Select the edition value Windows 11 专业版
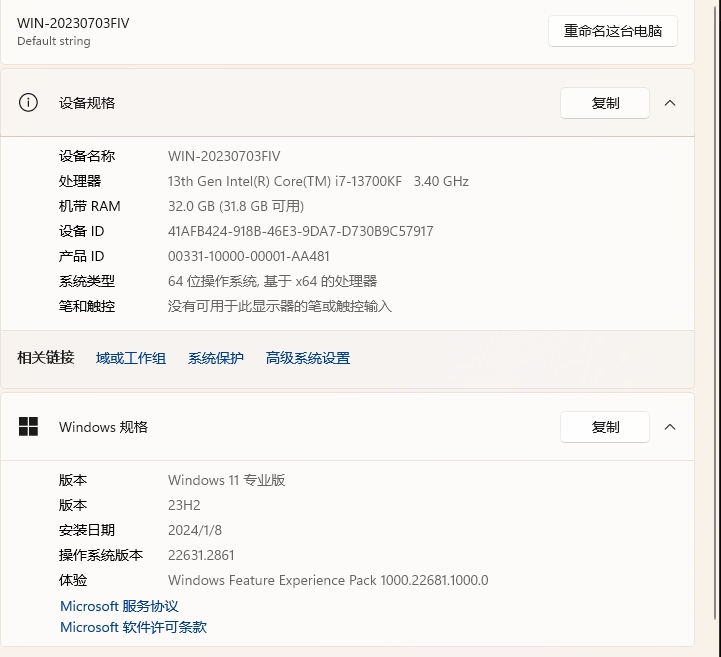721x657 pixels. coord(226,480)
